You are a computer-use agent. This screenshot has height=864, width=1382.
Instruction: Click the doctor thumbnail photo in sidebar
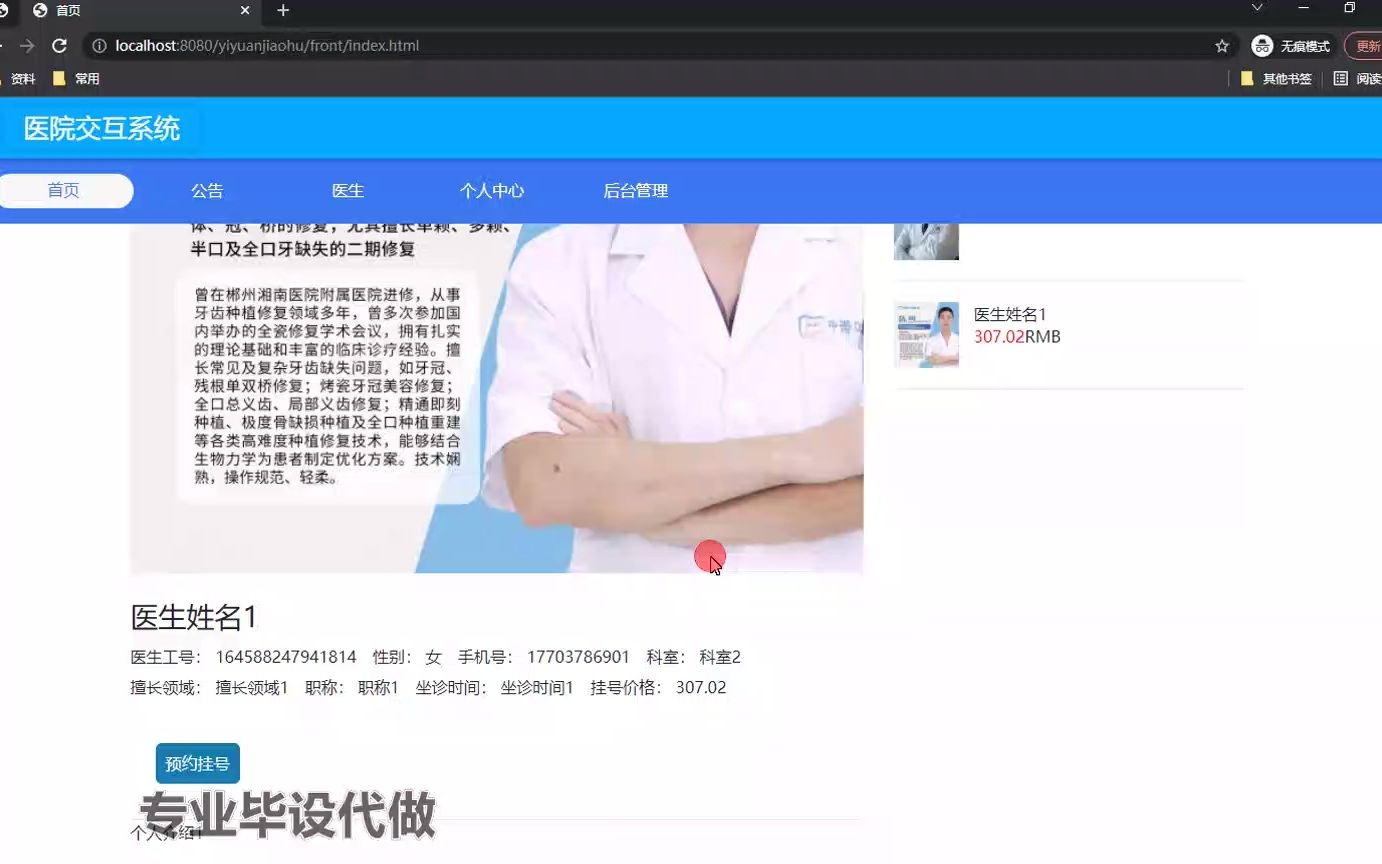(925, 334)
